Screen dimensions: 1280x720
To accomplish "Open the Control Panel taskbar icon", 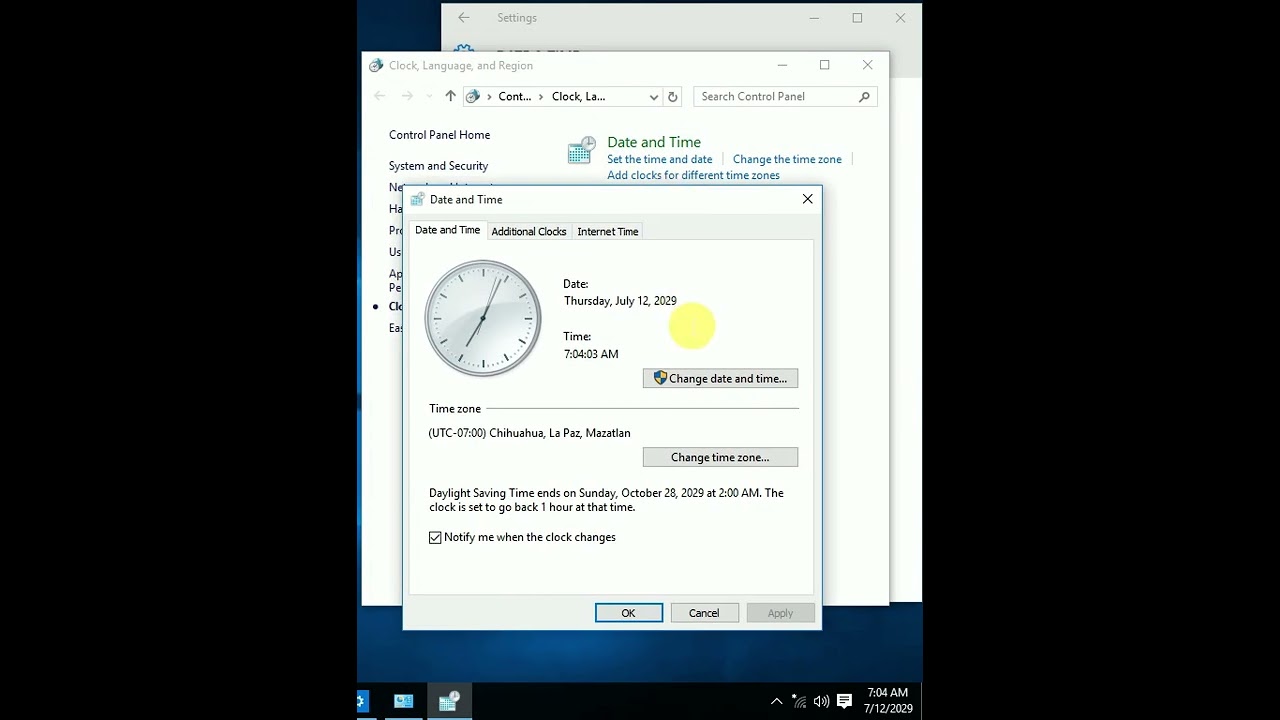I will (x=403, y=701).
